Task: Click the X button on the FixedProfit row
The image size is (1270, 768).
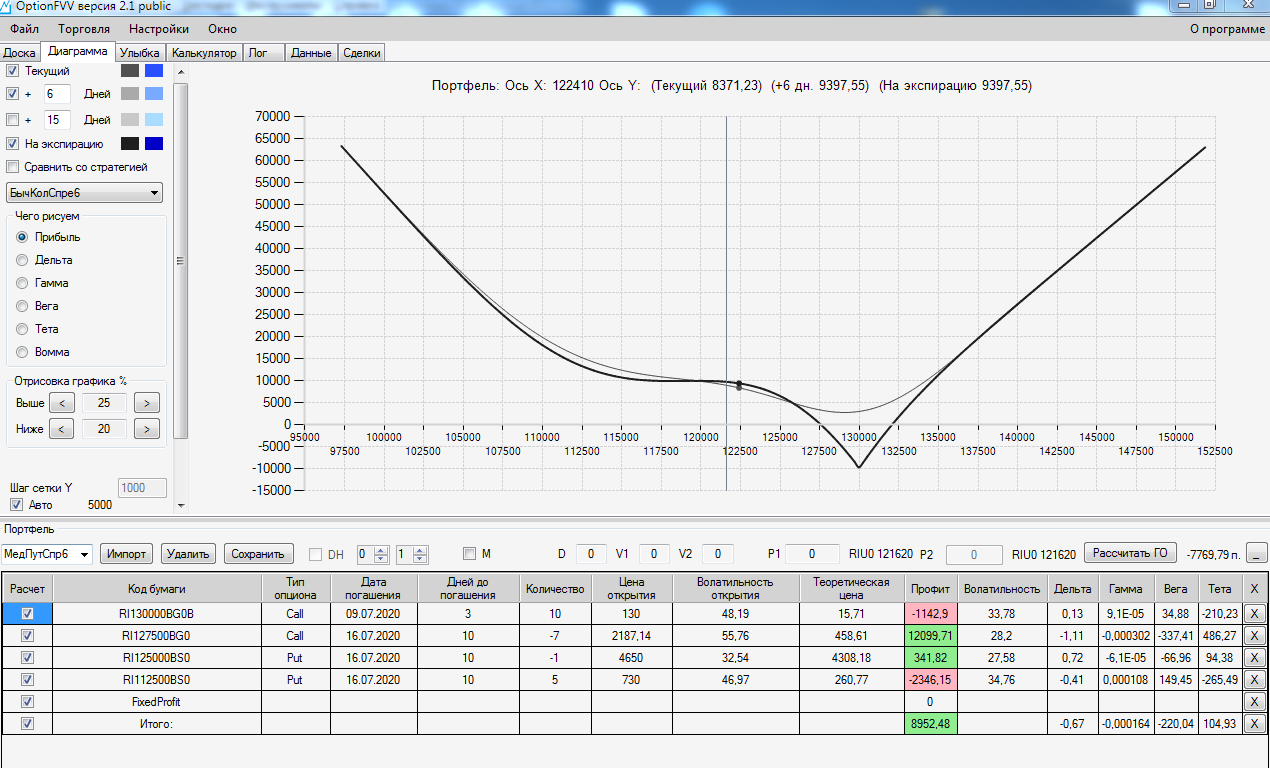Action: (1254, 702)
